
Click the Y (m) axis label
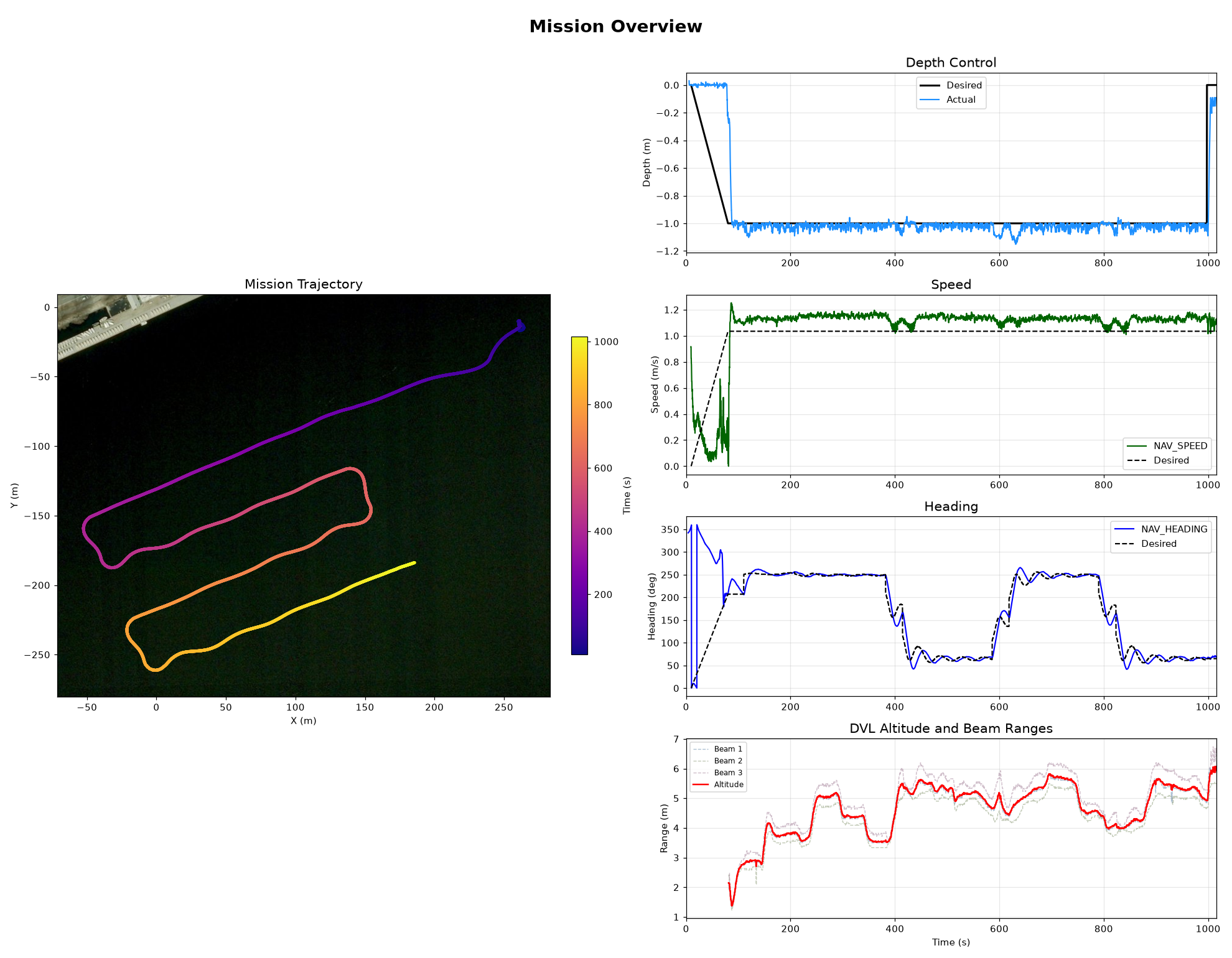point(14,496)
